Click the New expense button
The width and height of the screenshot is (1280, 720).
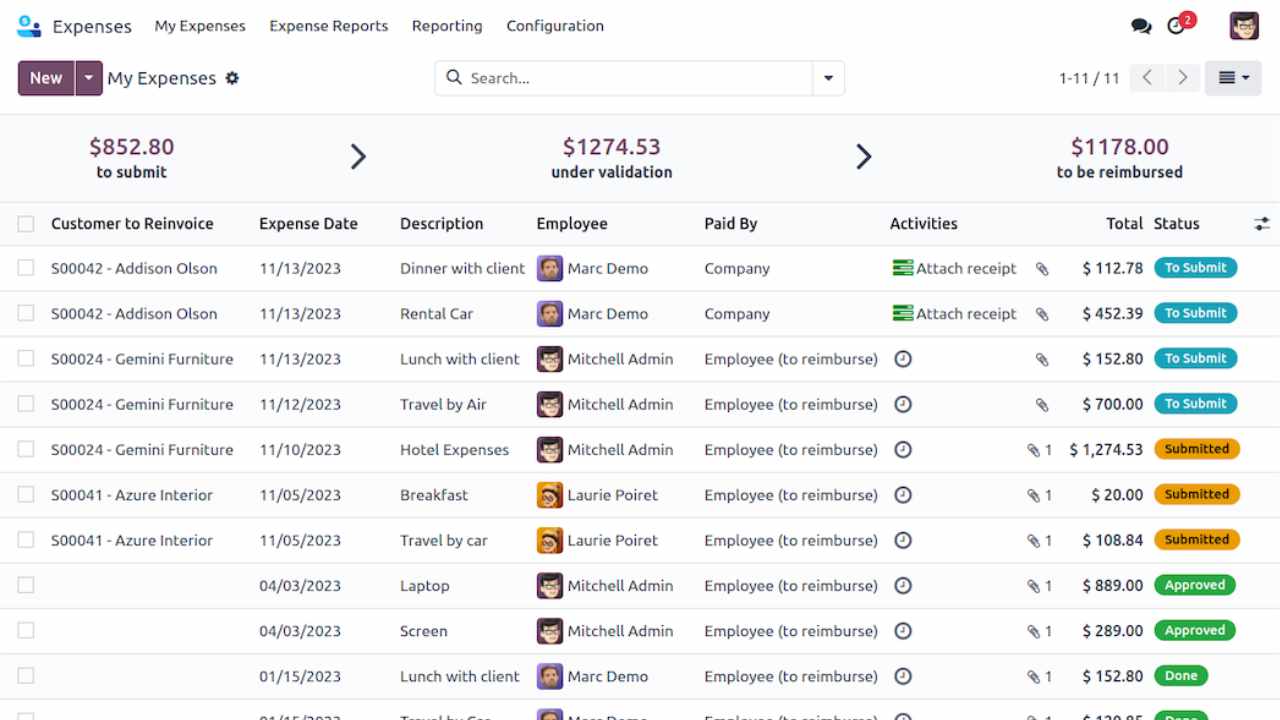pos(46,78)
